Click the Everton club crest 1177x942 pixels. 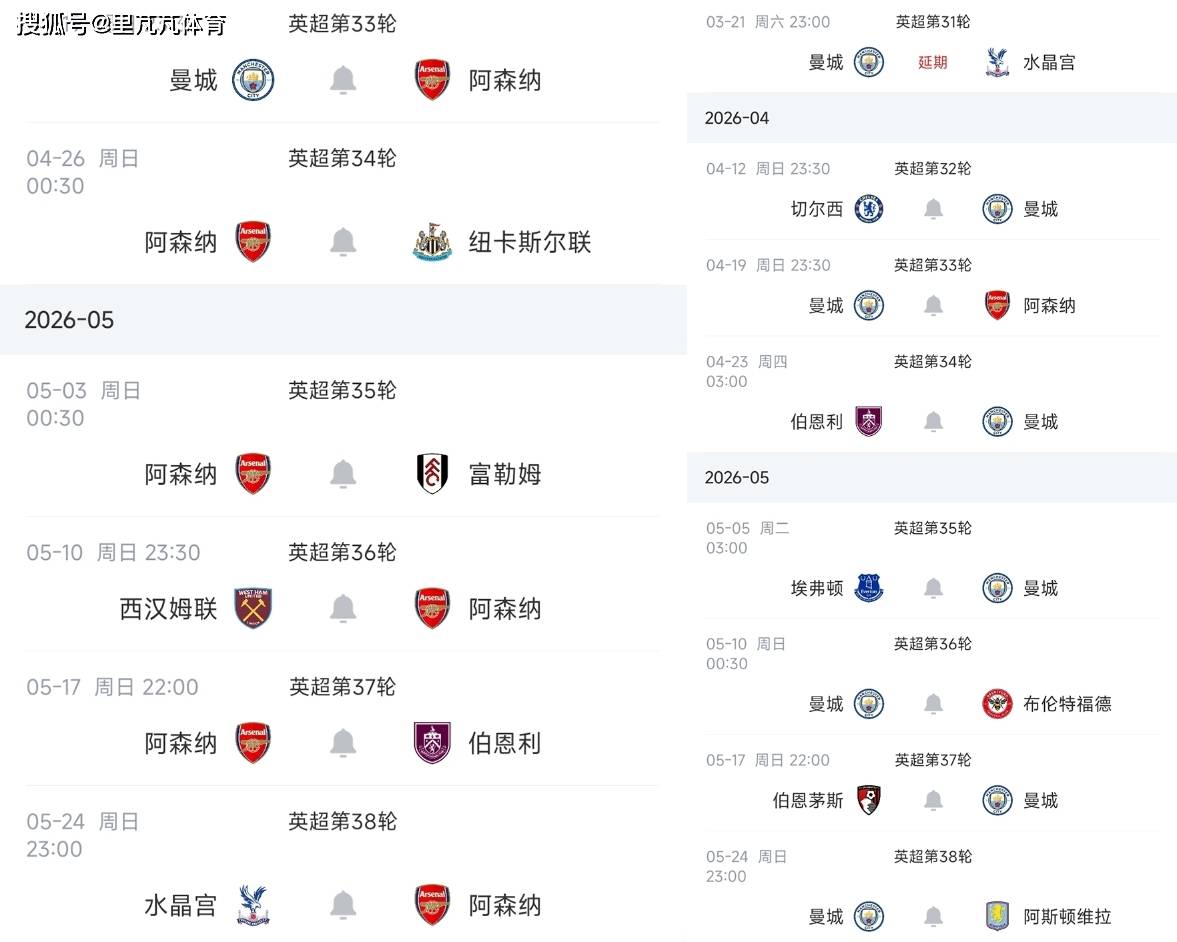(x=869, y=588)
